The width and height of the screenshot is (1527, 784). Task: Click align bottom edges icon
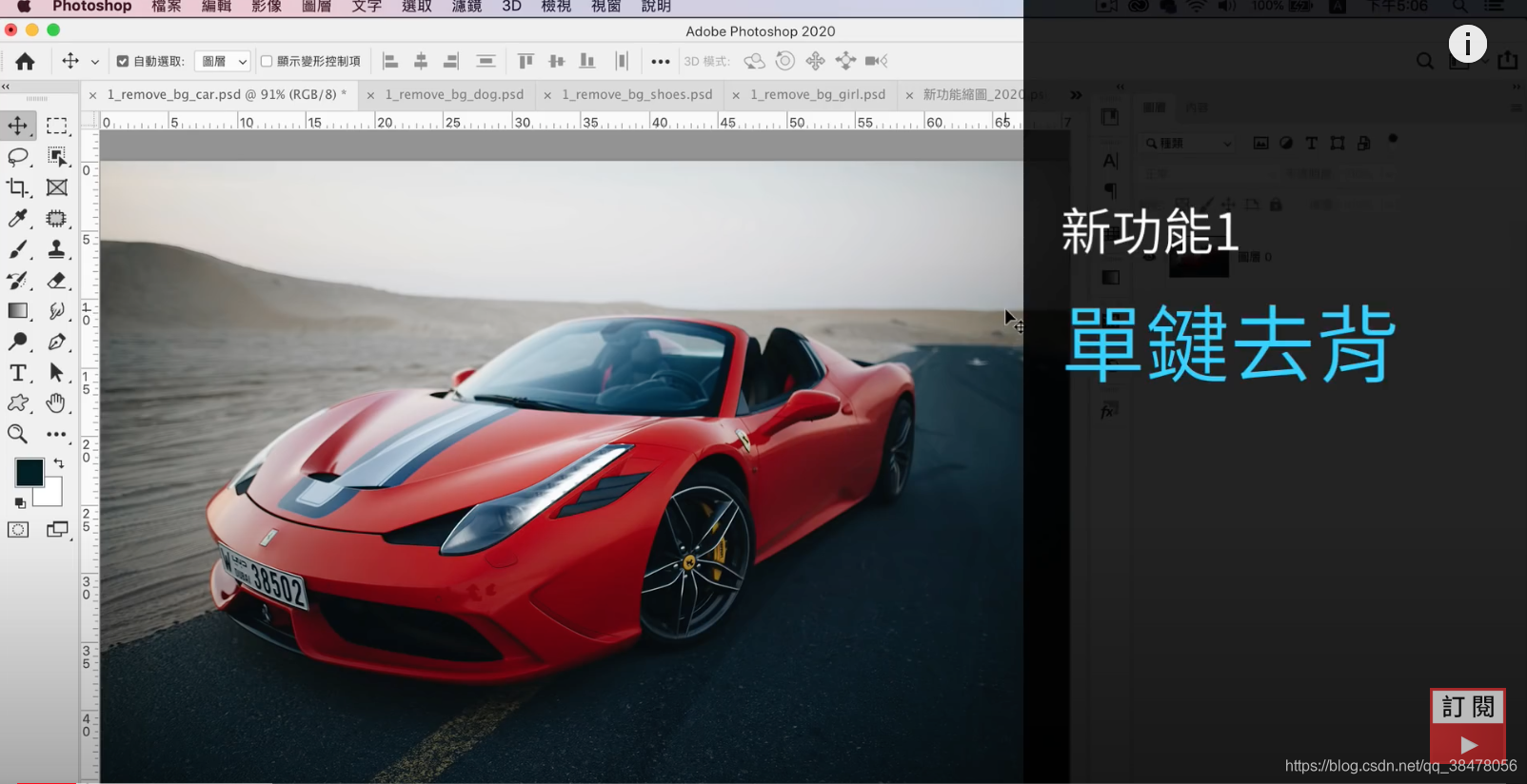587,61
